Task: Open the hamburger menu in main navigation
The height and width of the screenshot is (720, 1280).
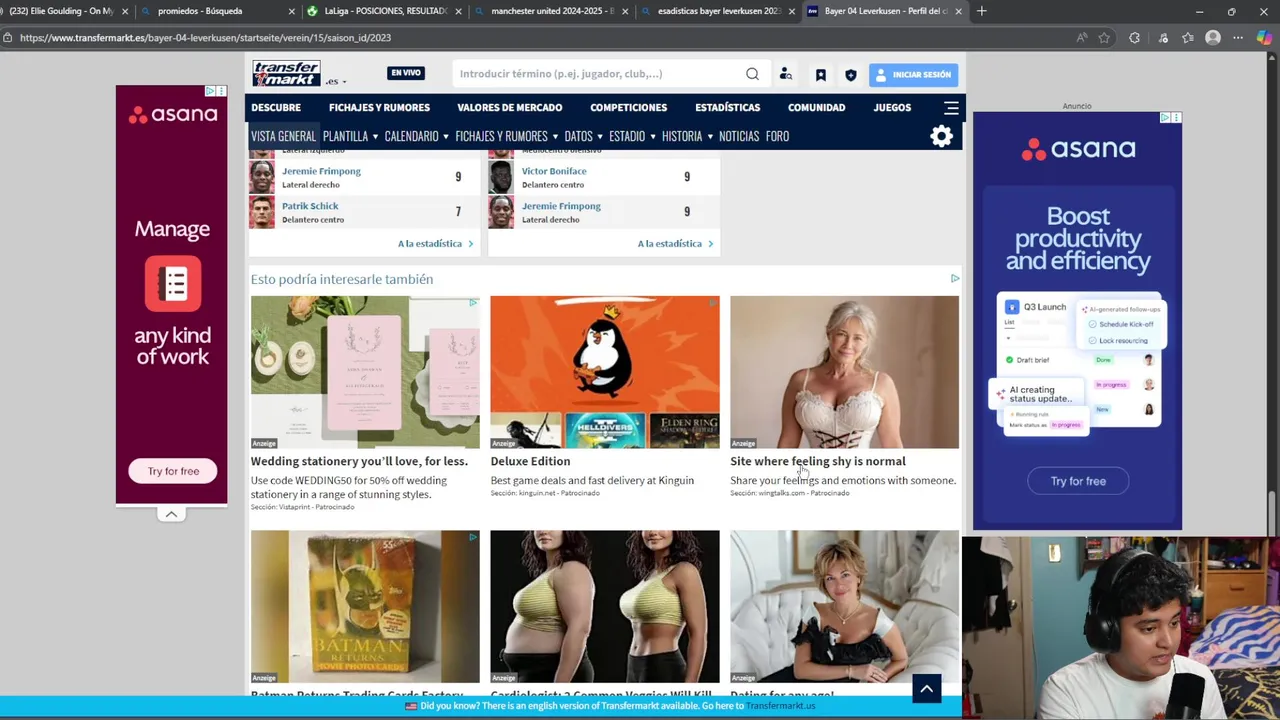Action: pos(951,108)
